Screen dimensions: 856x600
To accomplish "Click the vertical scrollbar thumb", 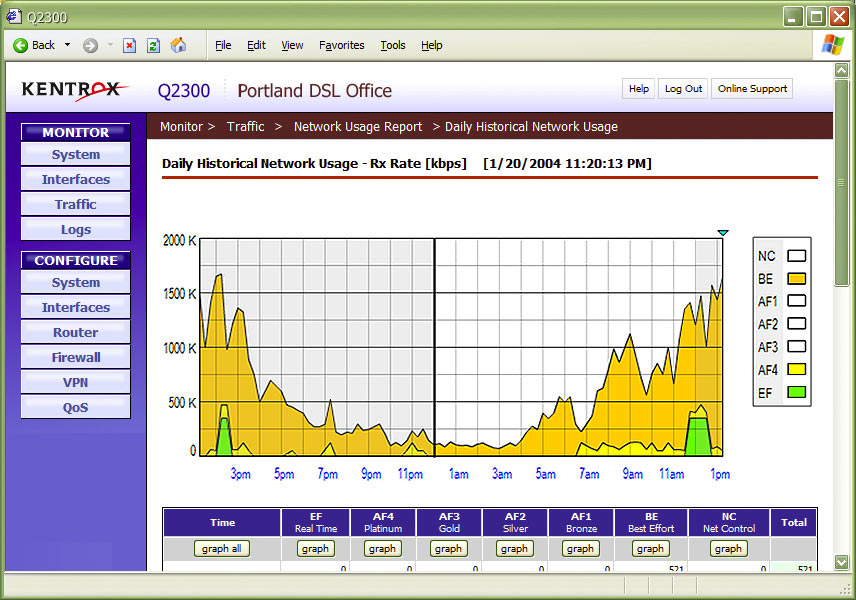I will tap(841, 182).
